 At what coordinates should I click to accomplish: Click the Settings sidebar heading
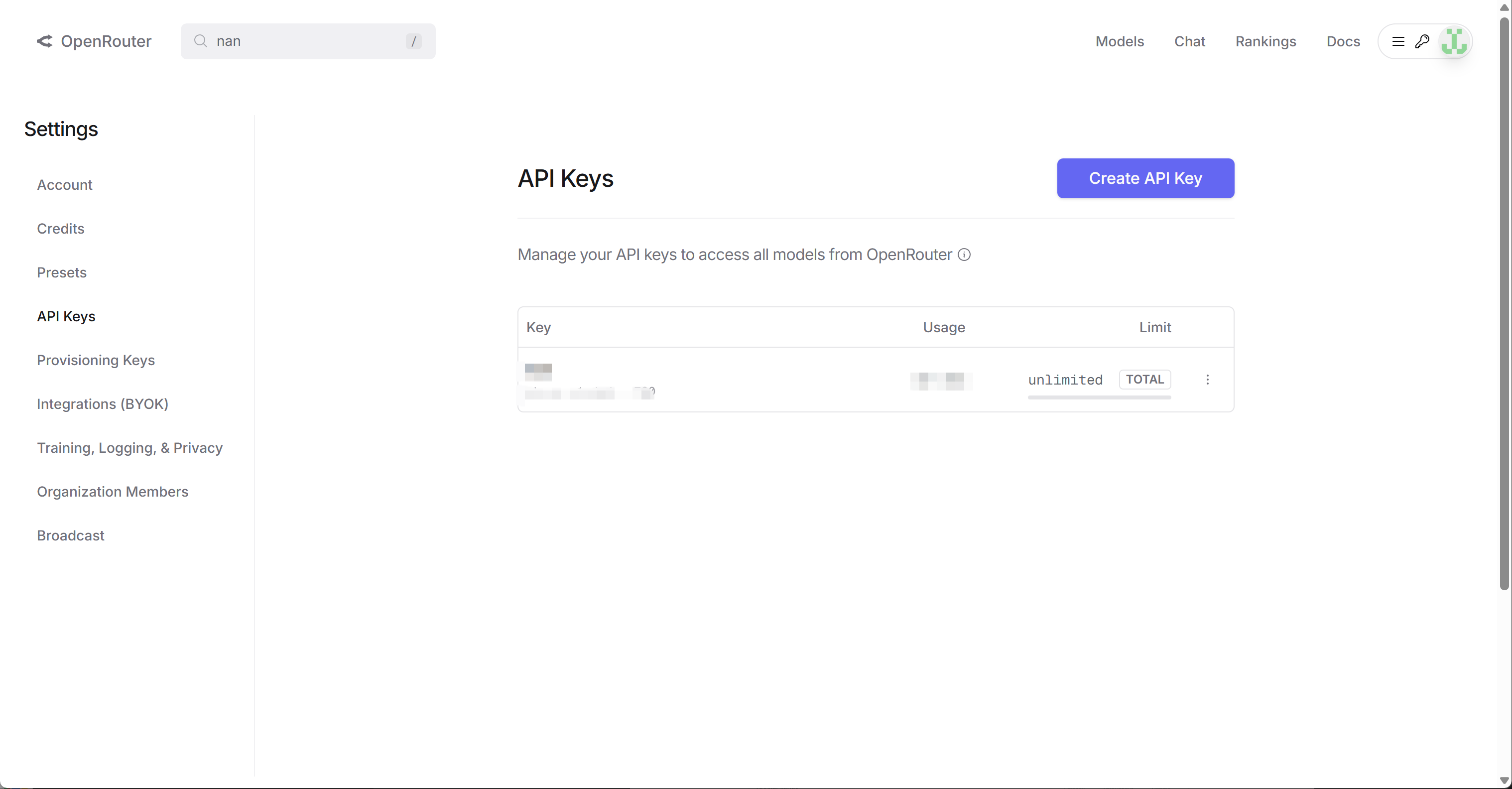click(x=61, y=129)
